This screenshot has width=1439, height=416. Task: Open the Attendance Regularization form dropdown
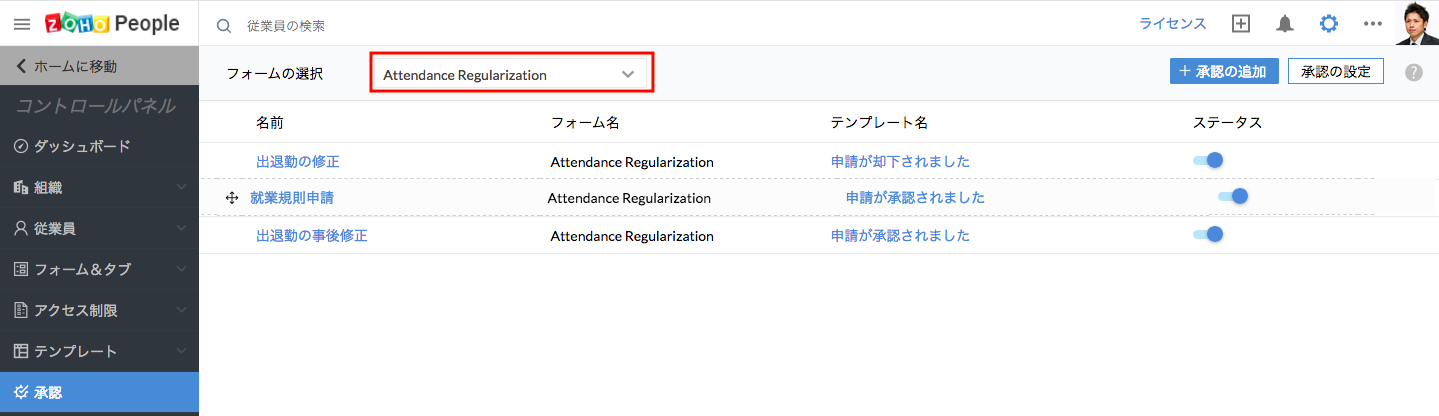511,74
